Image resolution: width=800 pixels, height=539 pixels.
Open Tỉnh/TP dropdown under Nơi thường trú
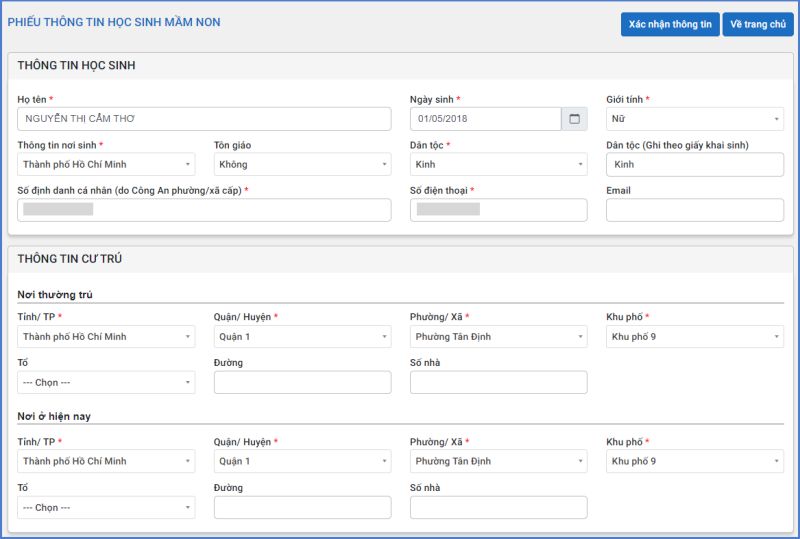click(x=106, y=337)
